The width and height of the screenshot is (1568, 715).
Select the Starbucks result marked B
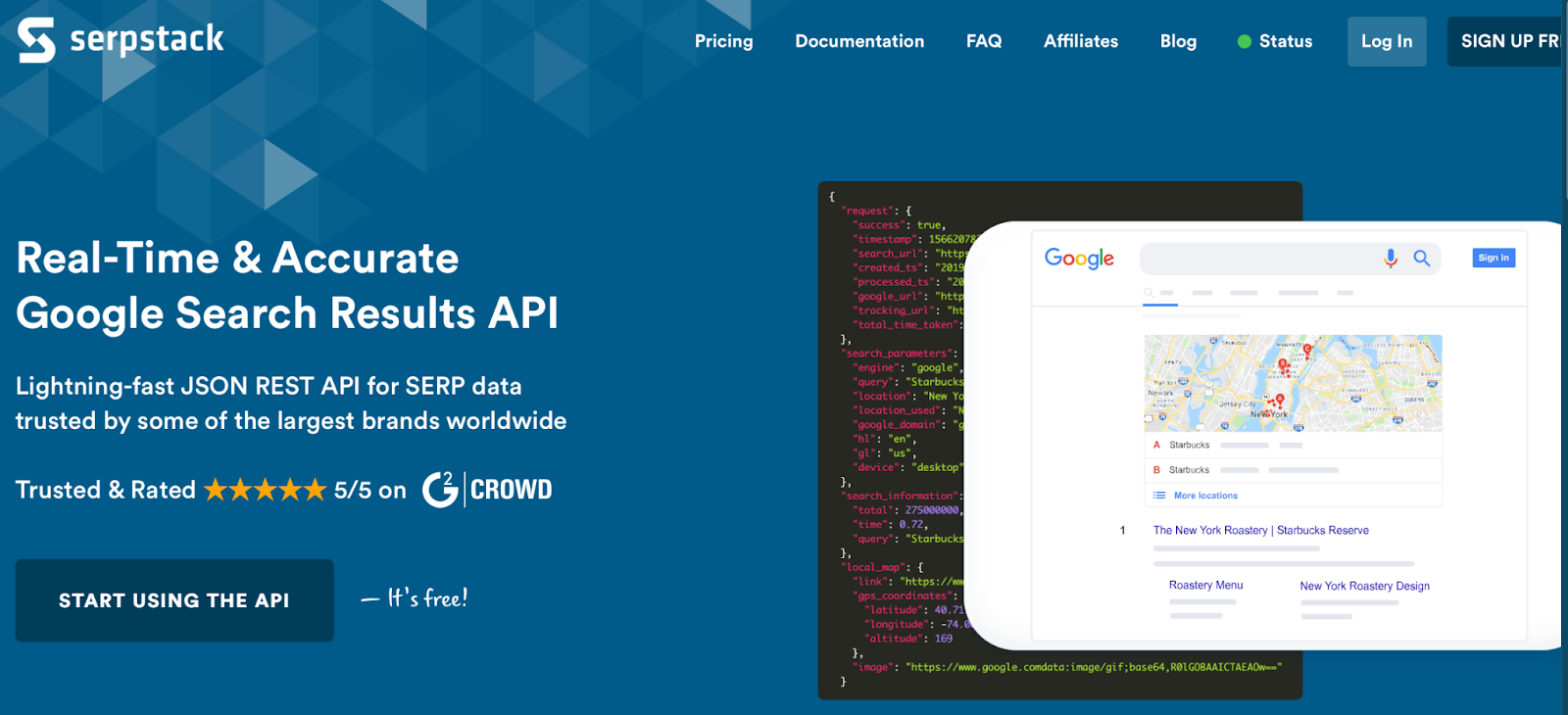[x=1293, y=470]
